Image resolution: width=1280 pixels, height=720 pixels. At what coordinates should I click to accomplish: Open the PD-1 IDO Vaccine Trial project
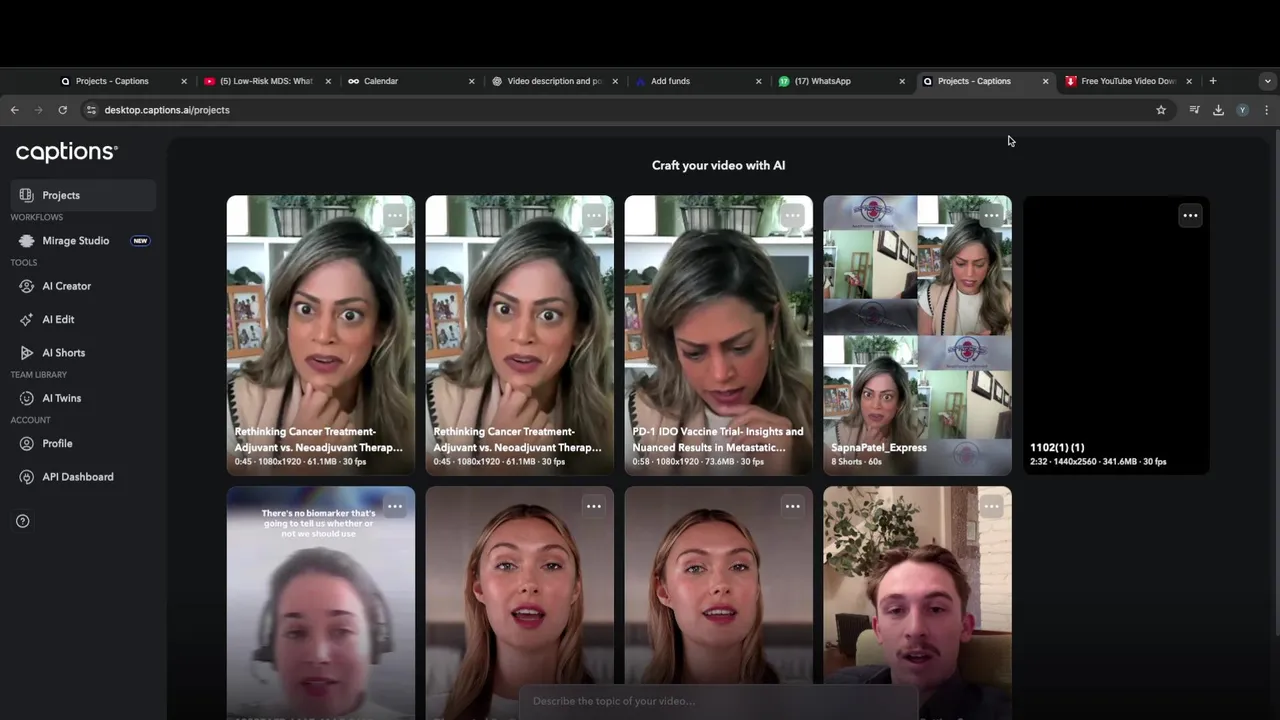pyautogui.click(x=719, y=335)
